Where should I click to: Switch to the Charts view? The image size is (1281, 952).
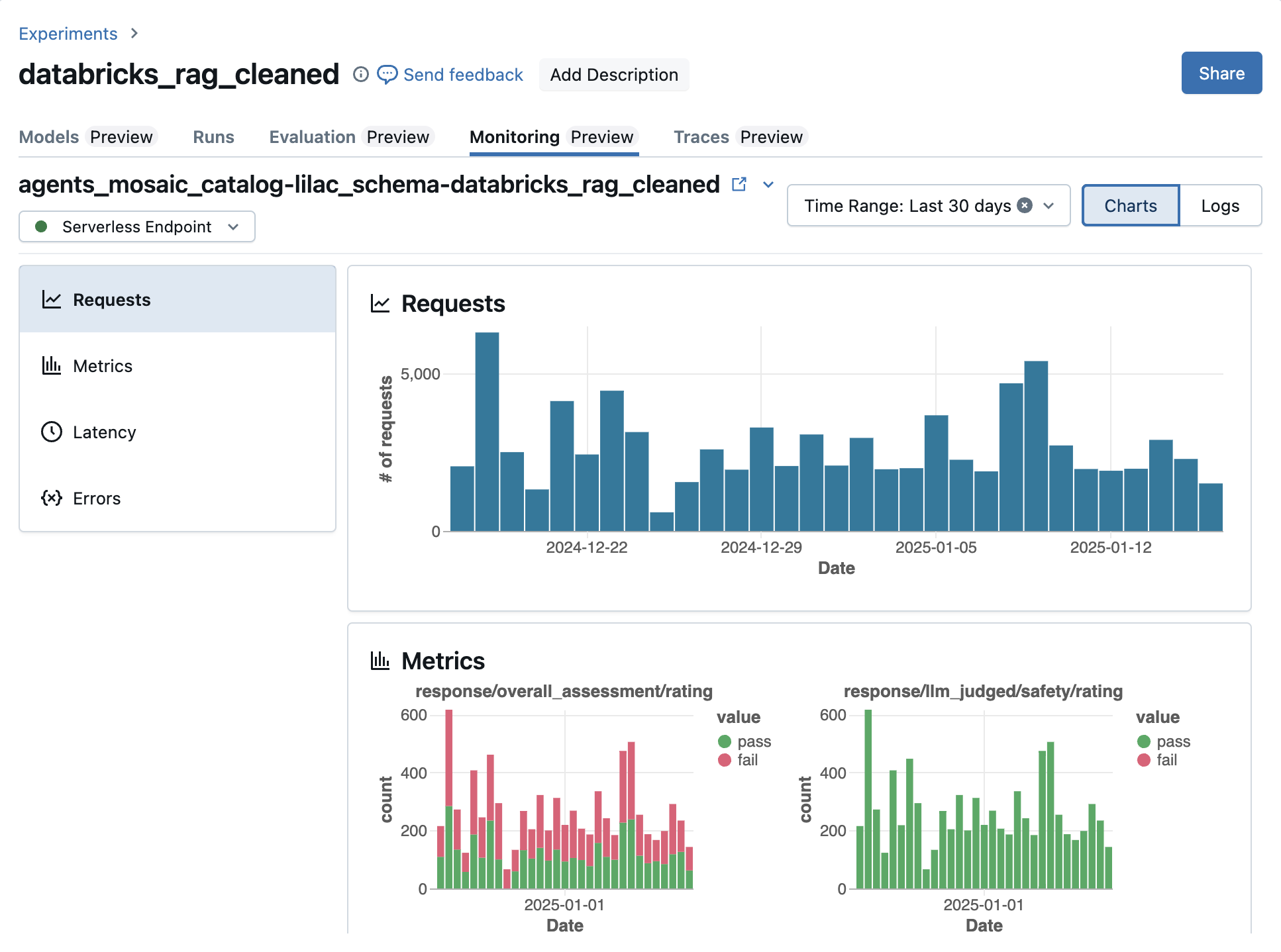(1131, 205)
